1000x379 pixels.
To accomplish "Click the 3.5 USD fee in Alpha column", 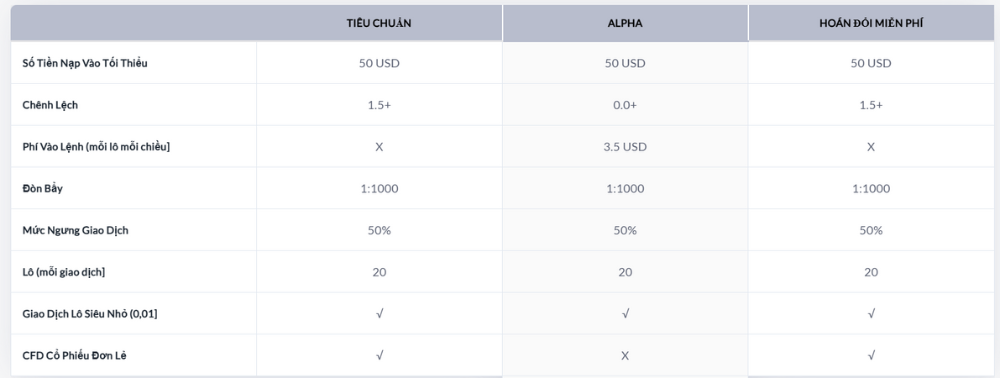I will point(625,147).
